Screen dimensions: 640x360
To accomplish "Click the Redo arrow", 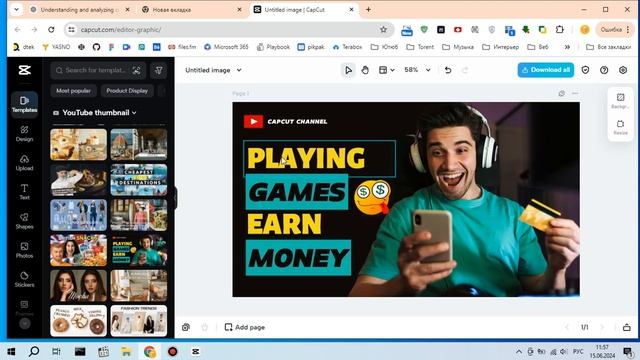I will click(x=464, y=70).
